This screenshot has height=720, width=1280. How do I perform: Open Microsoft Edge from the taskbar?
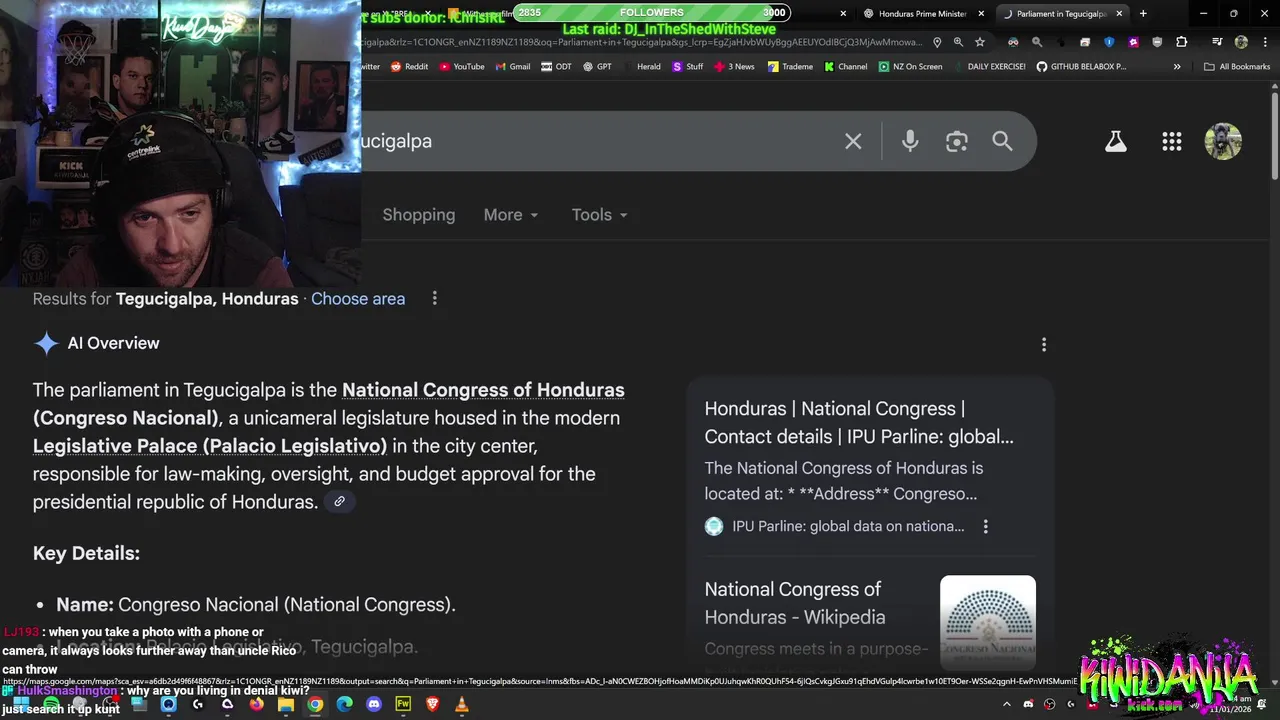pyautogui.click(x=345, y=704)
